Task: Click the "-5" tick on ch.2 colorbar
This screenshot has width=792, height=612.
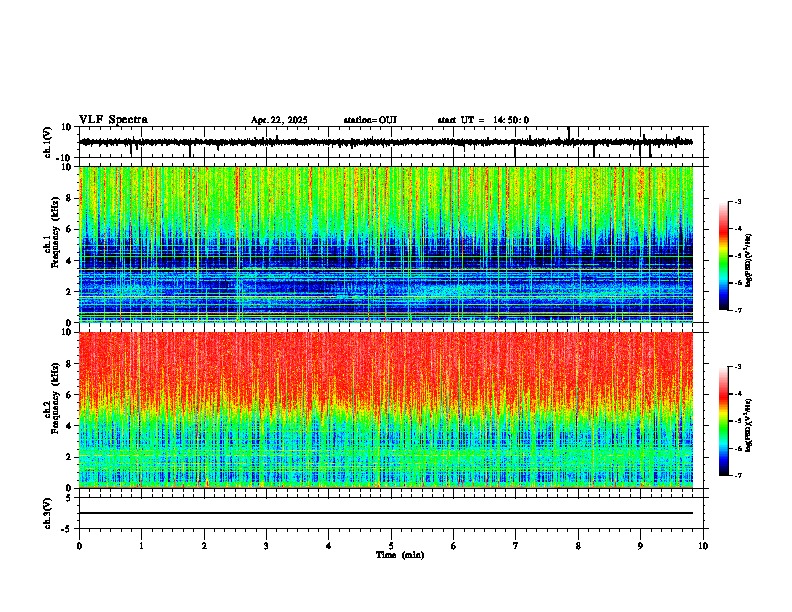Action: coord(737,421)
